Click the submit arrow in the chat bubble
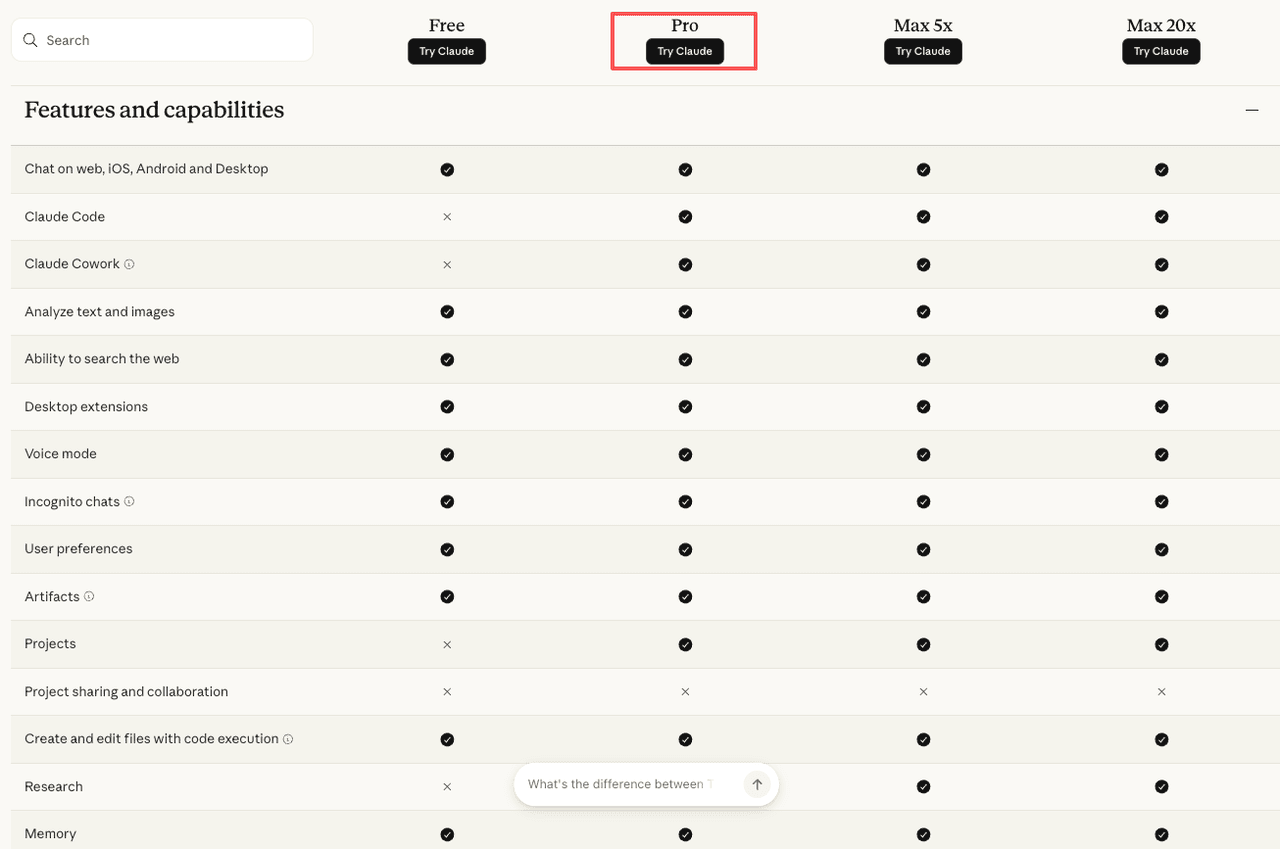This screenshot has width=1280, height=849. tap(757, 784)
